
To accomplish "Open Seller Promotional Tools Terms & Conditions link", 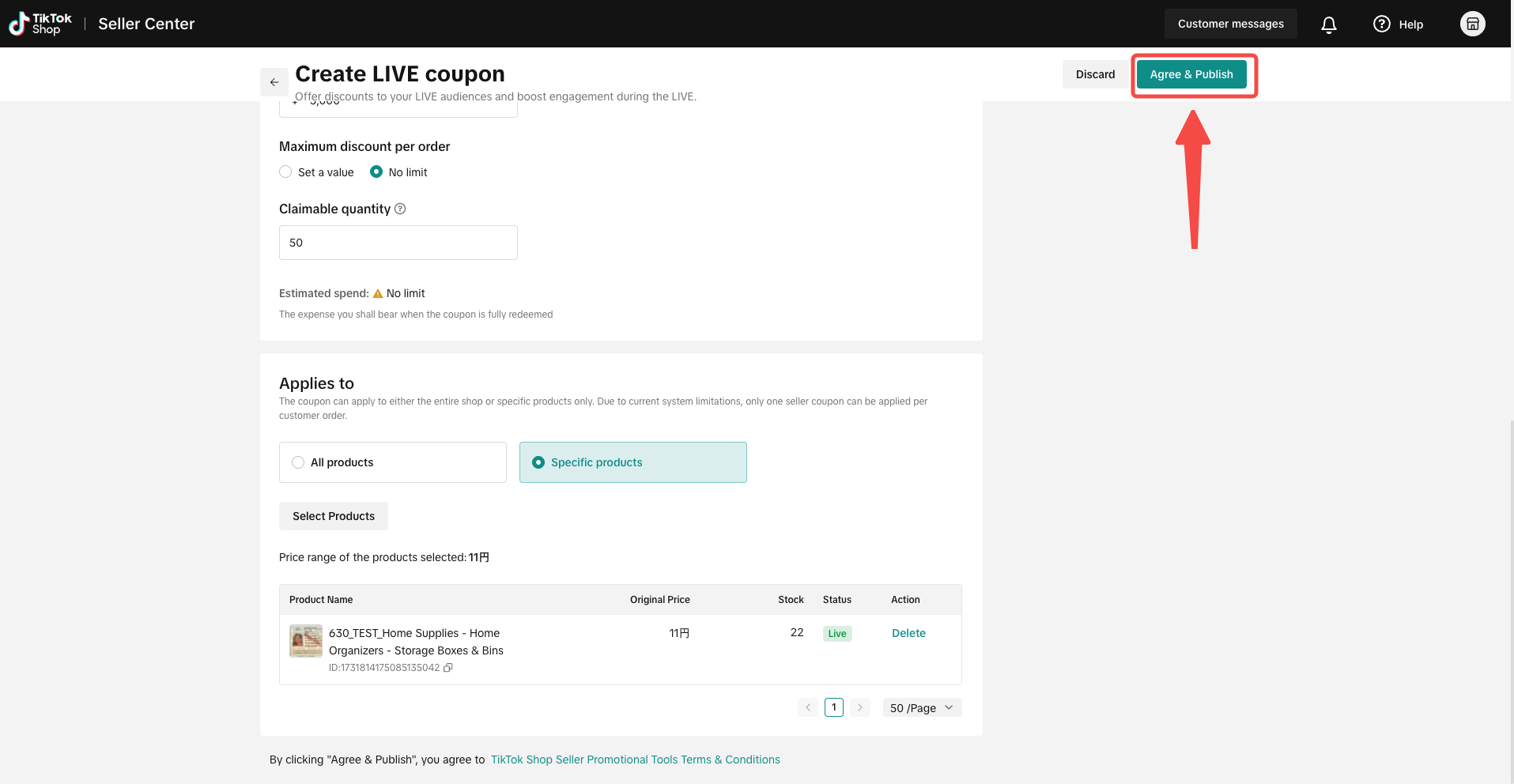I will [635, 759].
